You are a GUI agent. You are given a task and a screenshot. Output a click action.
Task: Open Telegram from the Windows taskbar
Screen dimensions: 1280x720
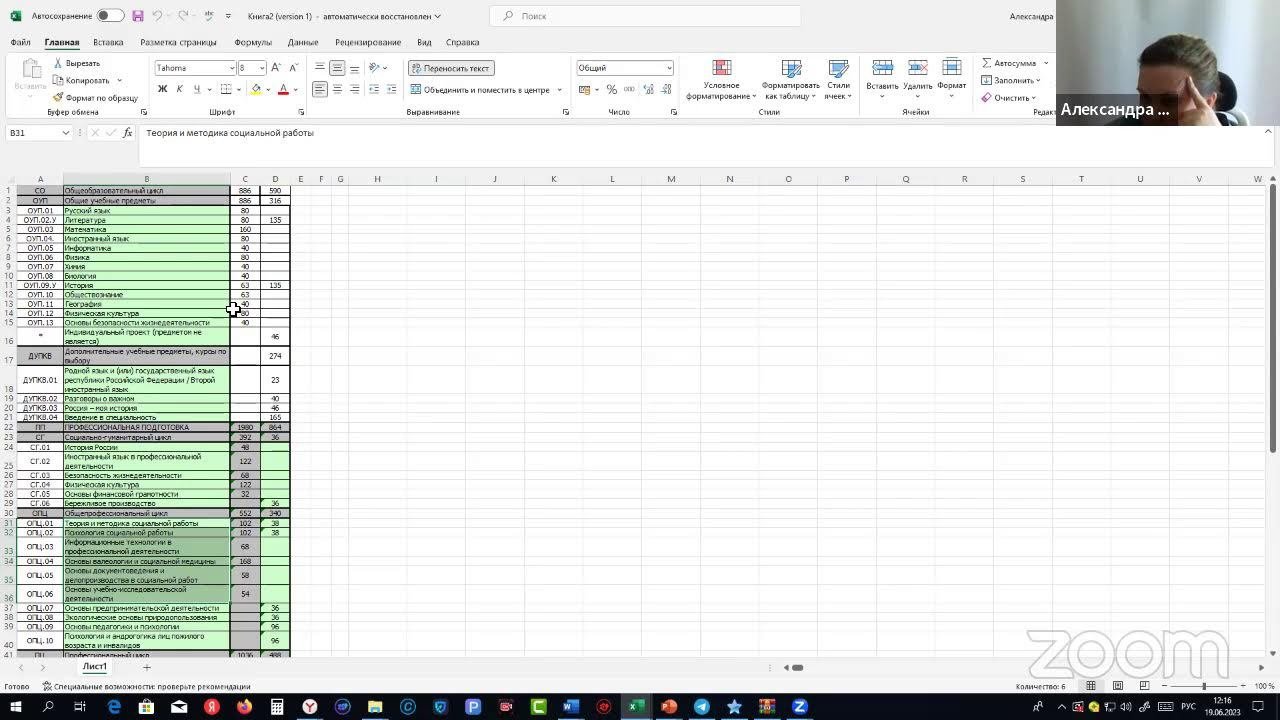point(702,706)
